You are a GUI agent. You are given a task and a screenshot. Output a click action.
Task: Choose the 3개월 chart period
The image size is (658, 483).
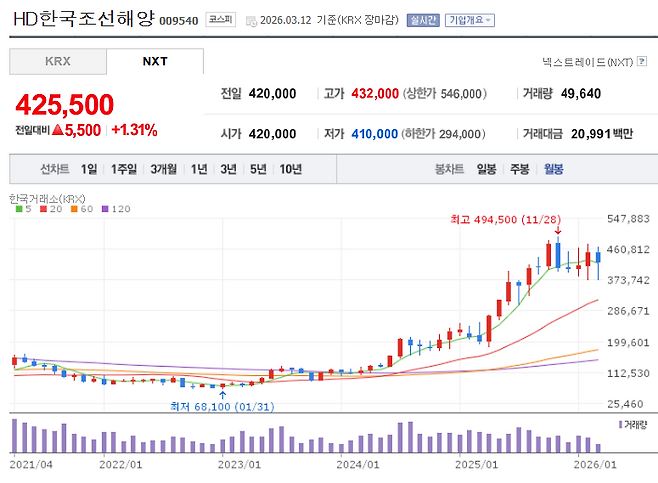(x=166, y=169)
